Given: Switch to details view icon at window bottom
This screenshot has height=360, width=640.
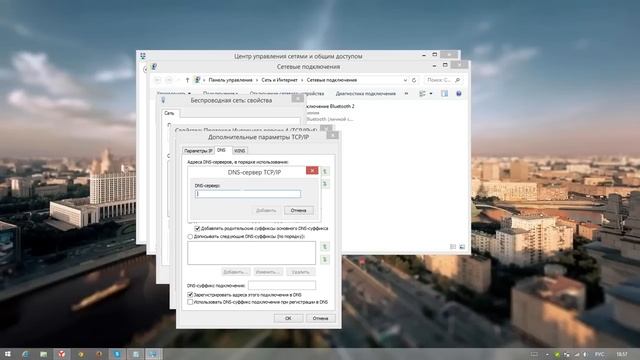Looking at the screenshot, I should click(453, 247).
